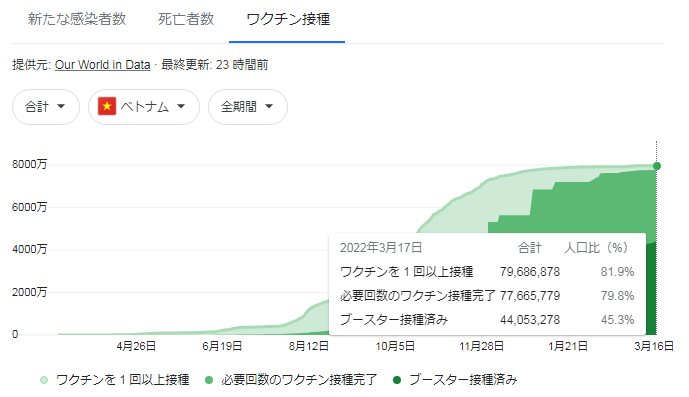Viewport: 689px width, 397px height.
Task: Click the 44,053,278 value in tooltip
Action: (x=530, y=320)
